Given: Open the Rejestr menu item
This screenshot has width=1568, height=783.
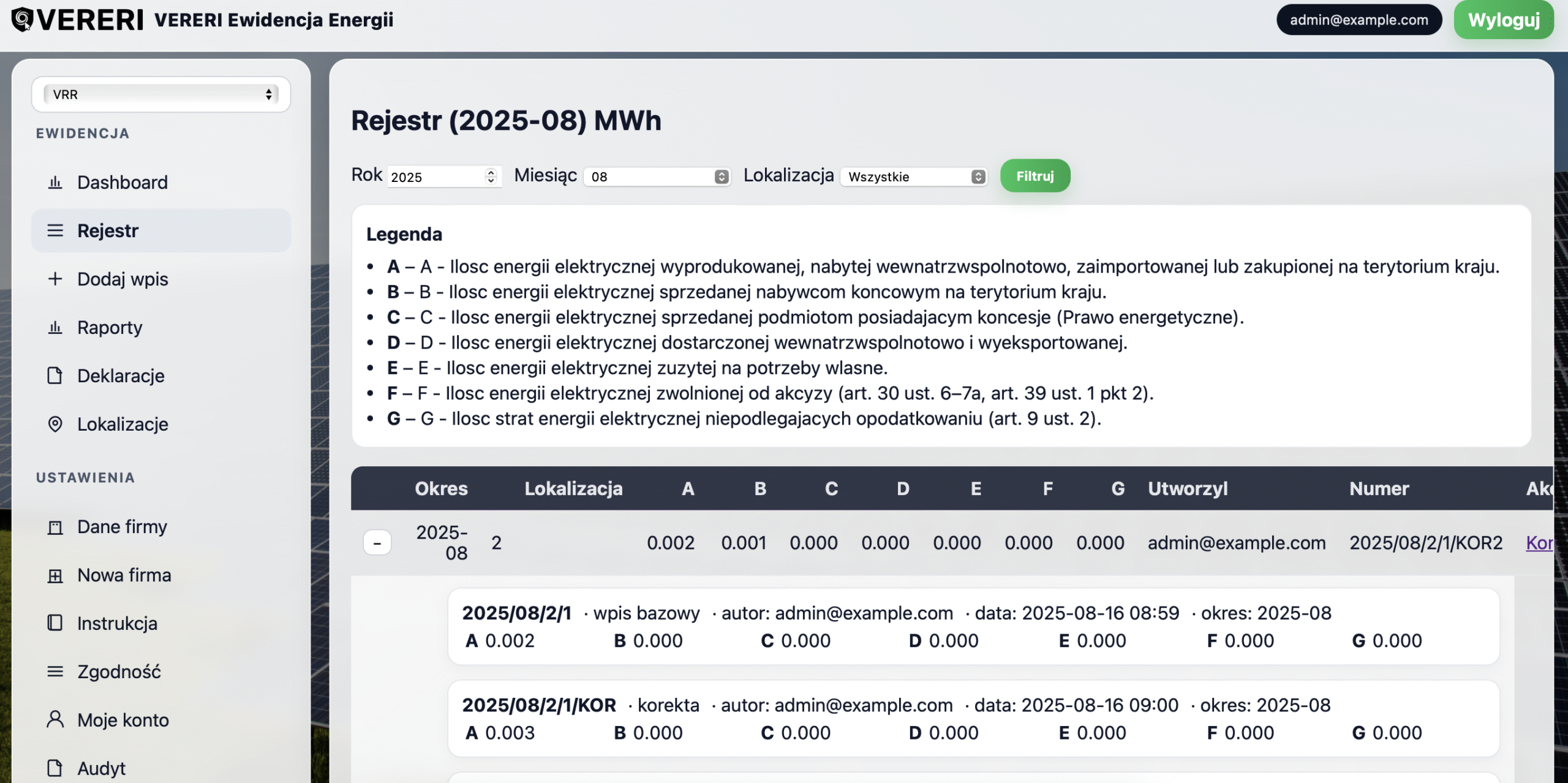Looking at the screenshot, I should 107,230.
